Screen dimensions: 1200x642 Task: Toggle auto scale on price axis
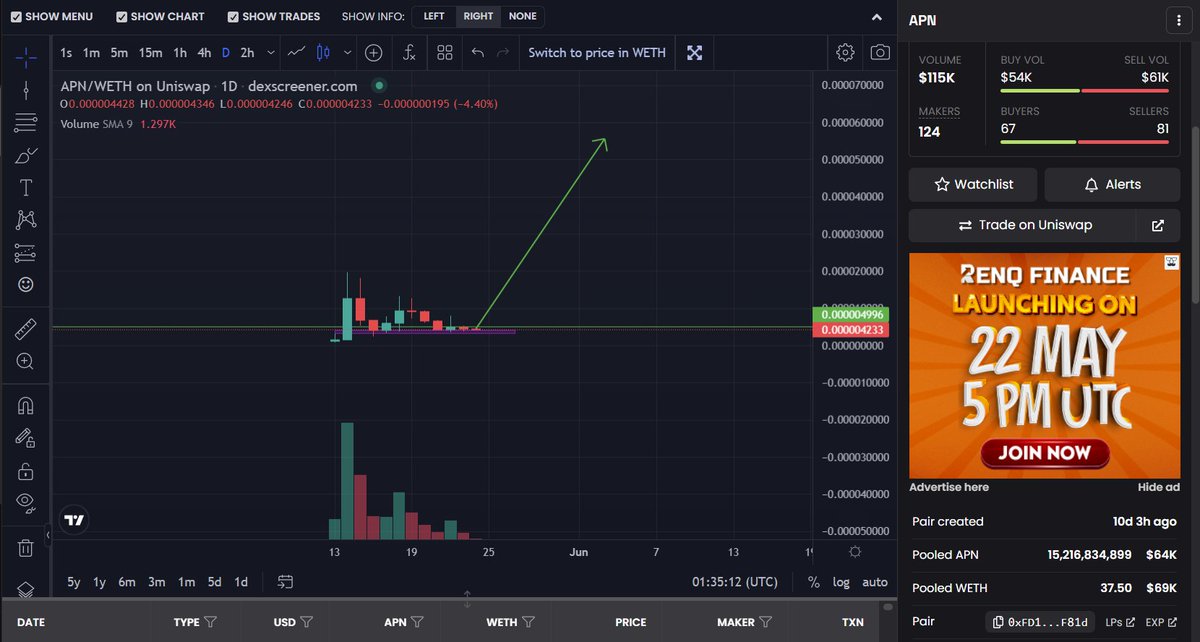(x=874, y=581)
